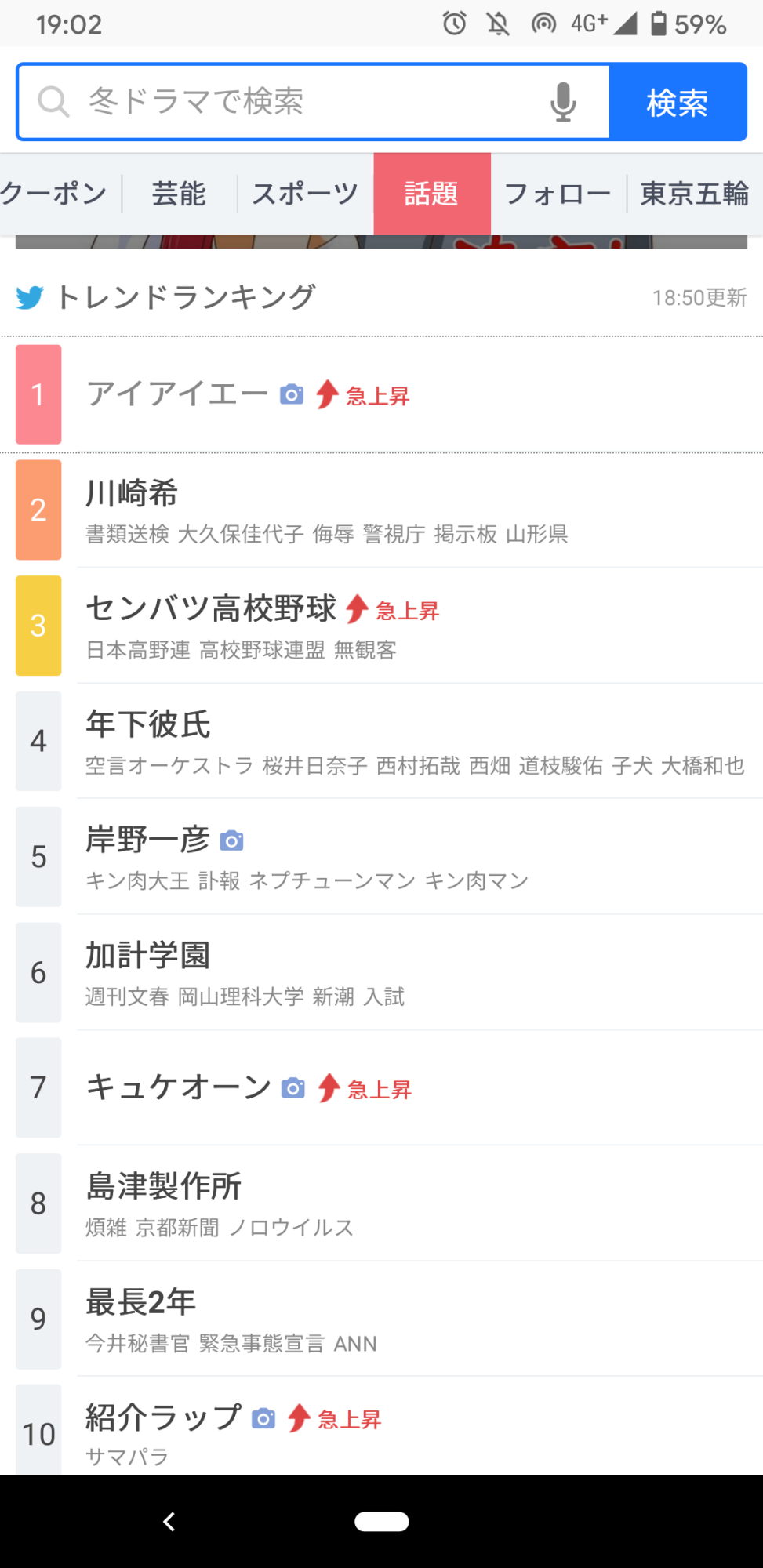Open the 加計学園 trend entry

(148, 955)
